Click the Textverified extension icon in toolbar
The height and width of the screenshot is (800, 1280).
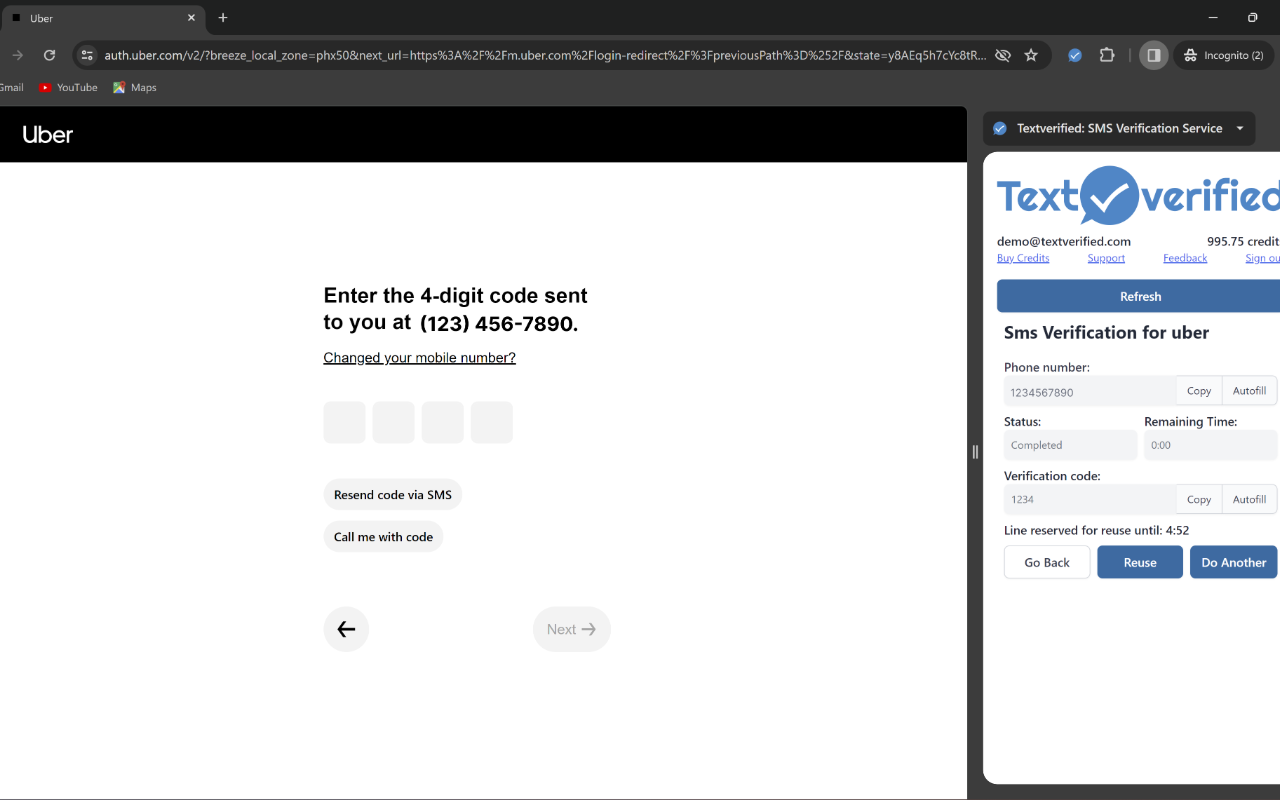1075,55
